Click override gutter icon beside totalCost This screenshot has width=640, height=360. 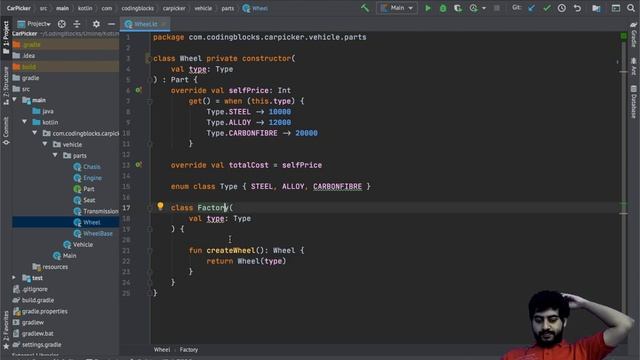tap(138, 164)
